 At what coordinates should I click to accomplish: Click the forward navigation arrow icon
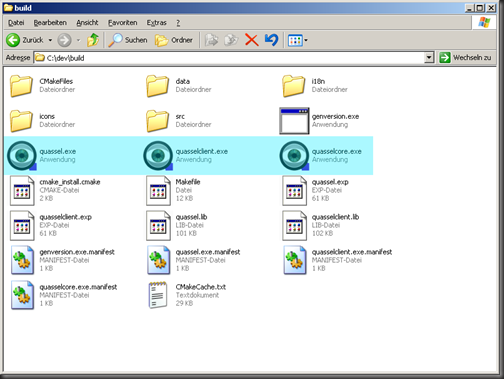[x=64, y=40]
